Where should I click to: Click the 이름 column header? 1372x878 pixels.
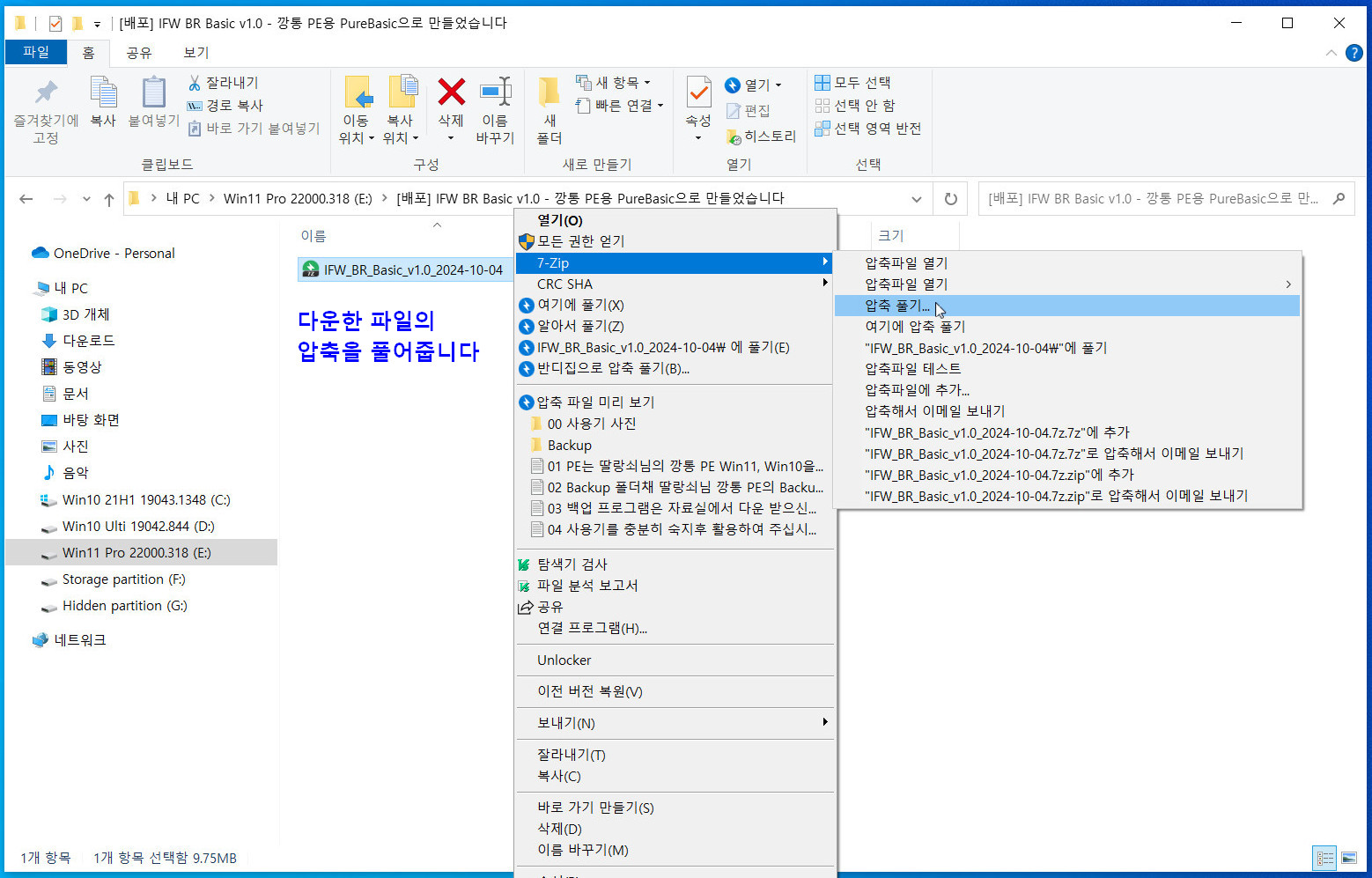[x=313, y=236]
